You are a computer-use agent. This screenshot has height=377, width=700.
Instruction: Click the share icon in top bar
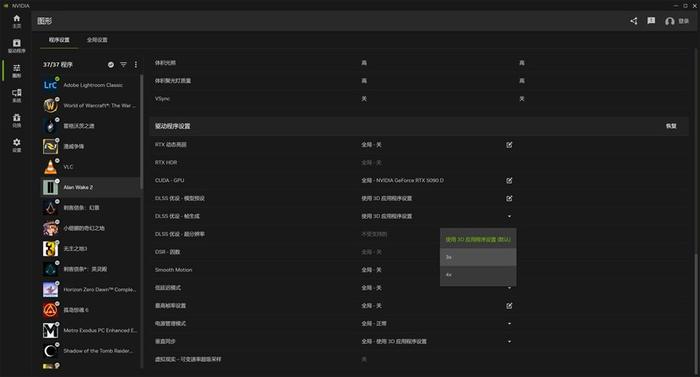(x=633, y=21)
